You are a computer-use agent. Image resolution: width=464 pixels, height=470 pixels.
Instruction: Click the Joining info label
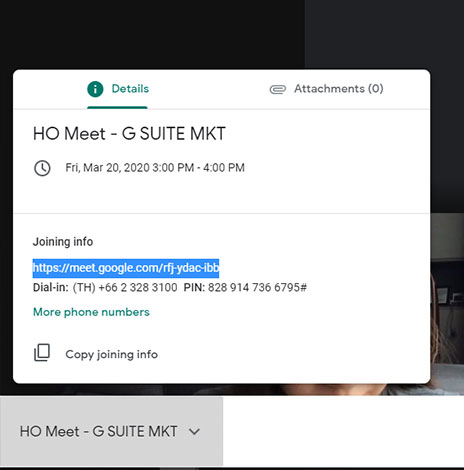click(63, 242)
